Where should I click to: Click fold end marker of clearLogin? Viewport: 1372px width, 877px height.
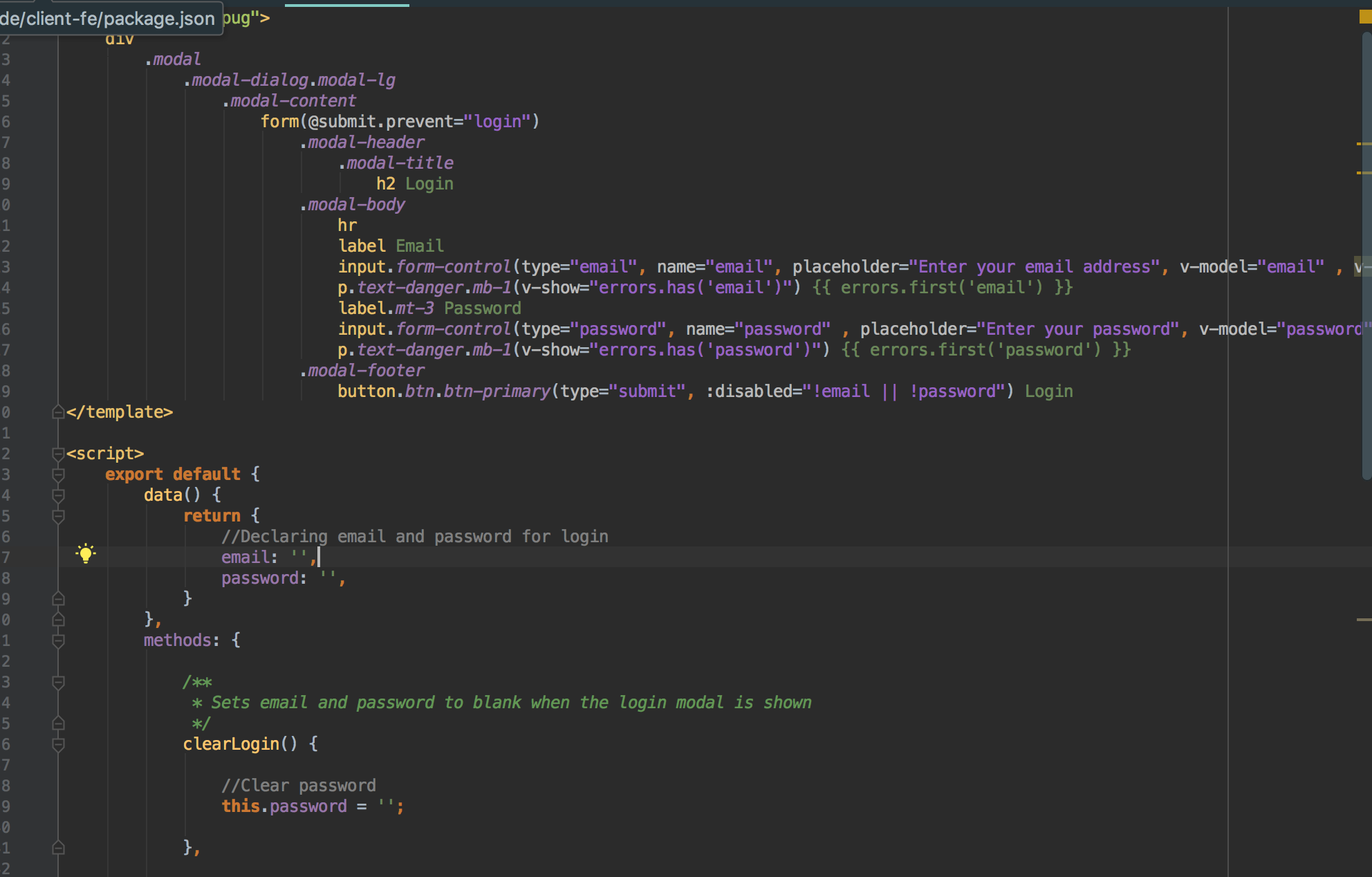tap(58, 848)
